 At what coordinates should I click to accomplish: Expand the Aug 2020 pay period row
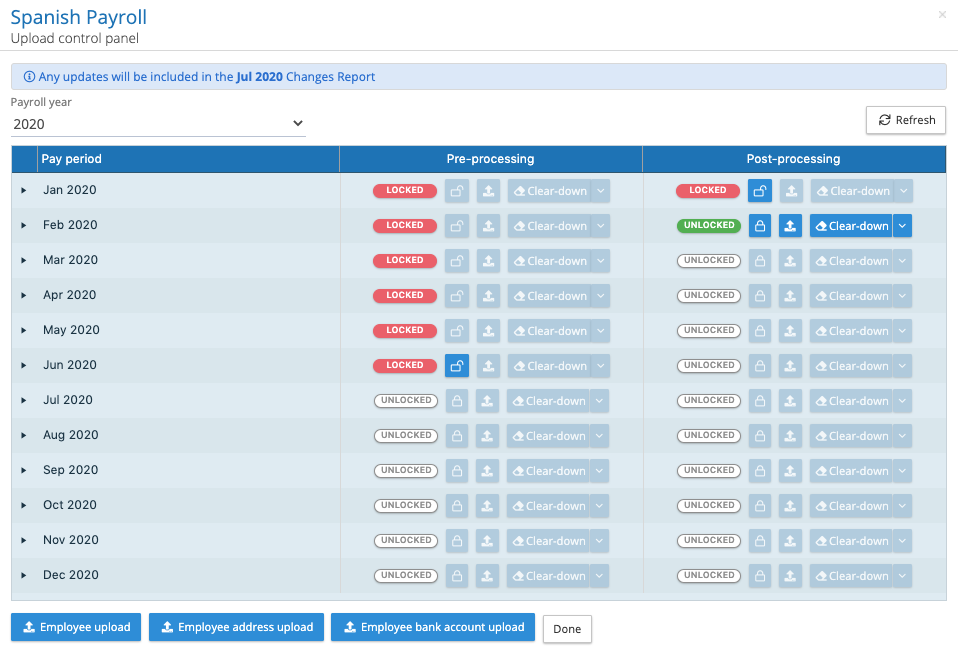coord(24,435)
